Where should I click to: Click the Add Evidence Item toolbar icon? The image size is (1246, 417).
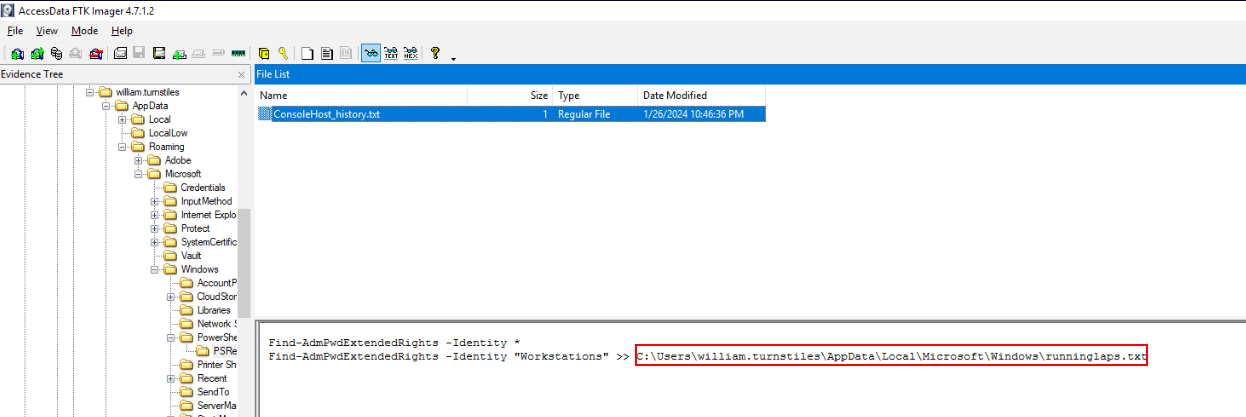pos(17,53)
